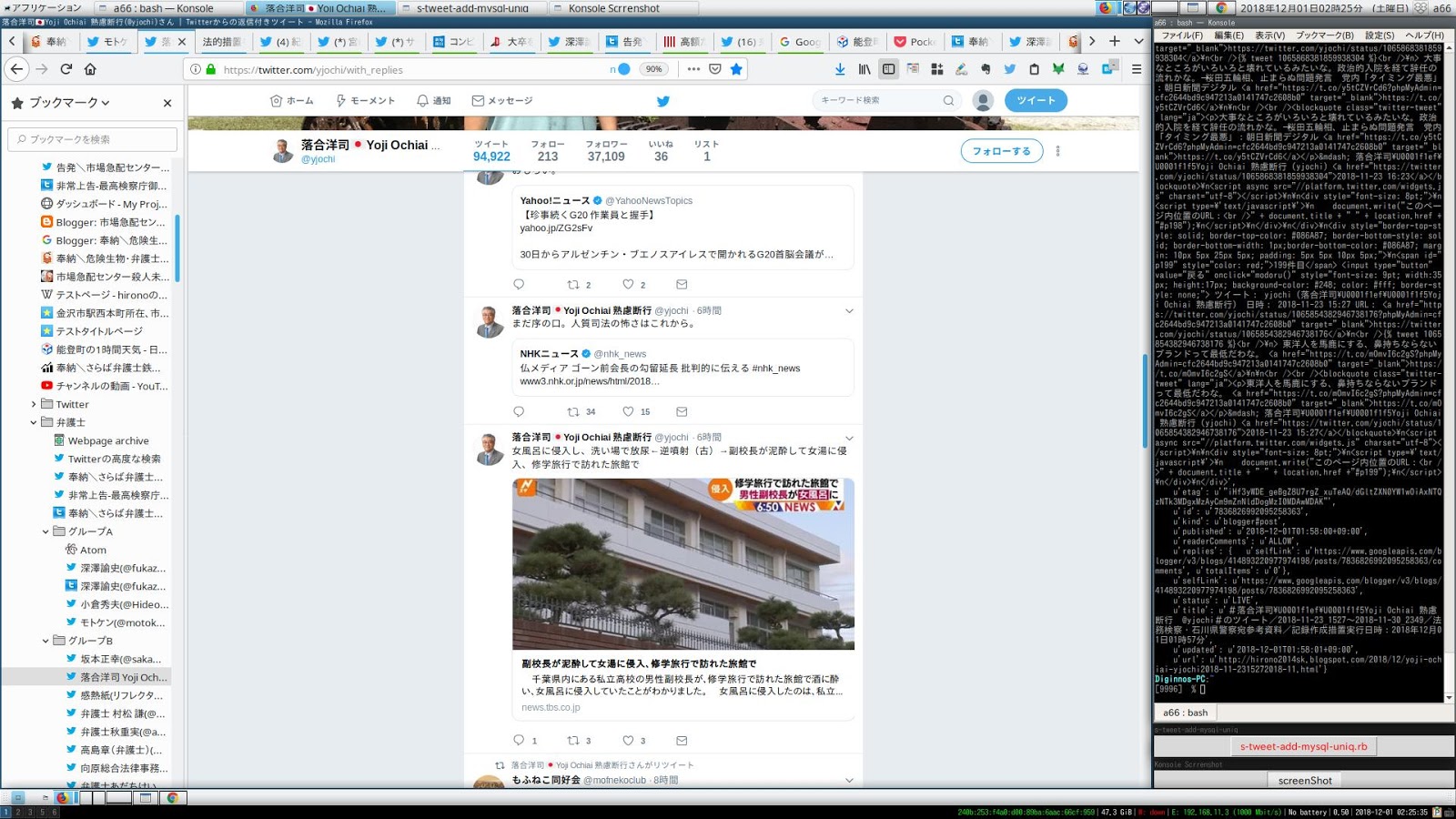The image size is (1456, 819).
Task: Click the フォローする button
Action: pyautogui.click(x=1001, y=151)
